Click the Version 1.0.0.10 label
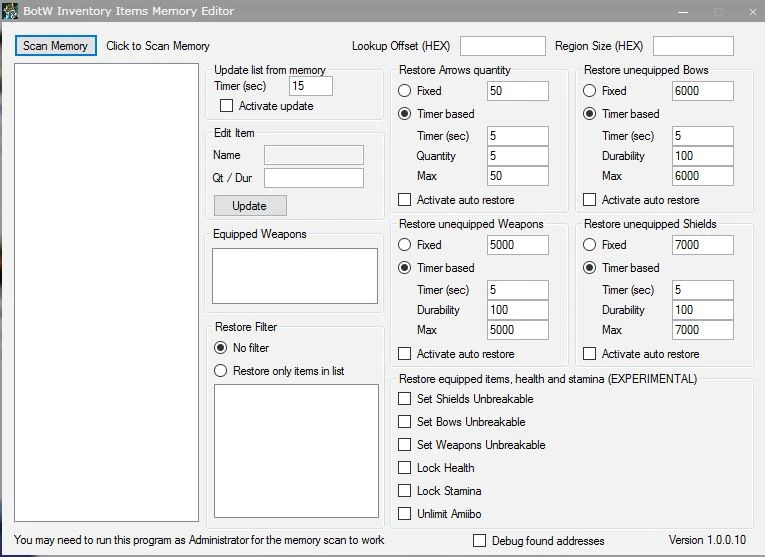The height and width of the screenshot is (557, 765). coord(707,540)
